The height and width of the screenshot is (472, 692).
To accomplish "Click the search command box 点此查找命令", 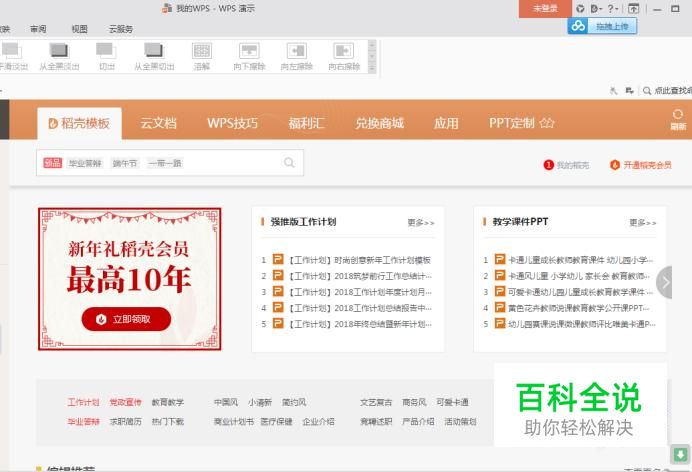I will coord(668,90).
